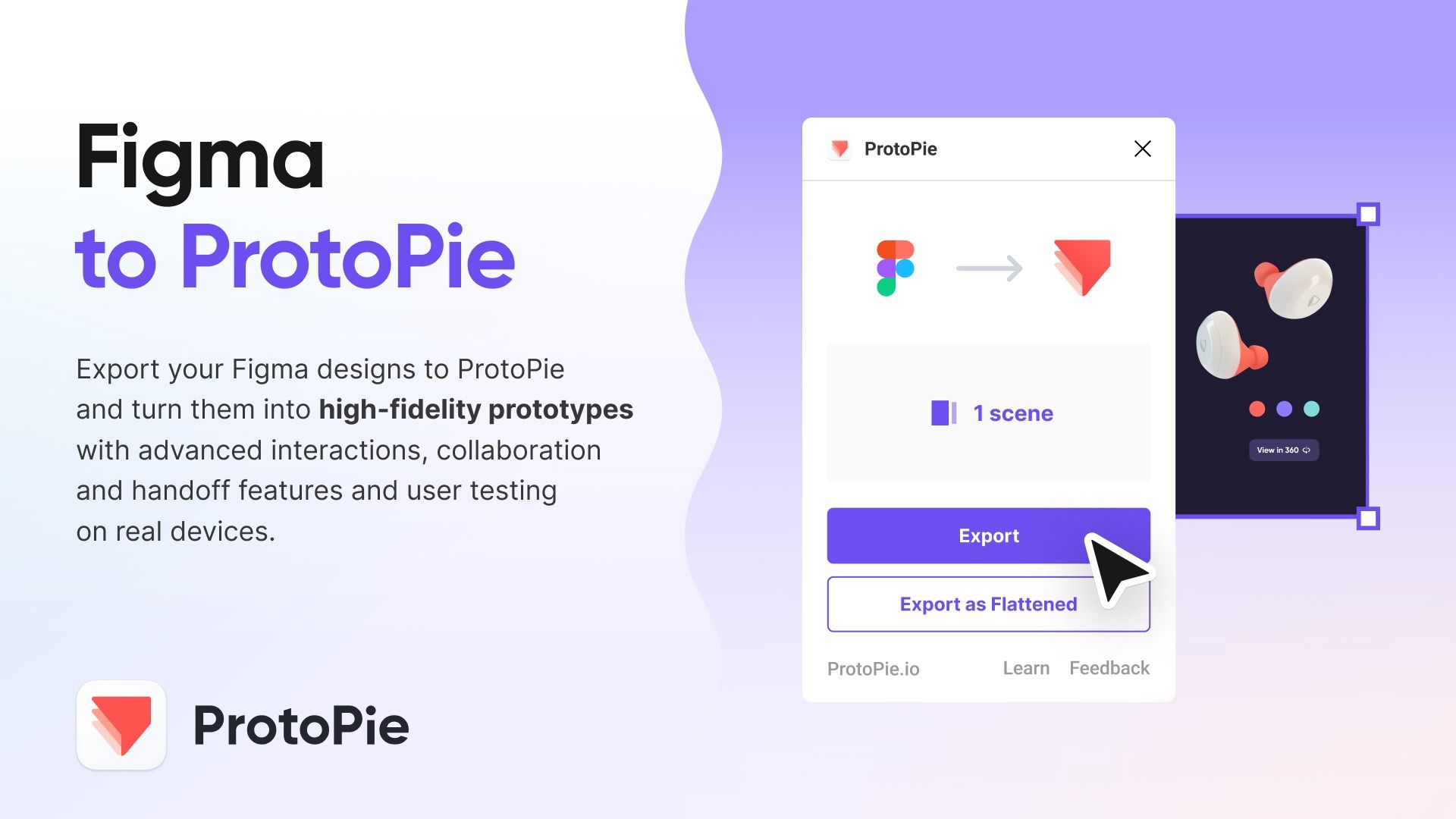The image size is (1456, 819).
Task: Select the Export button
Action: tap(989, 536)
